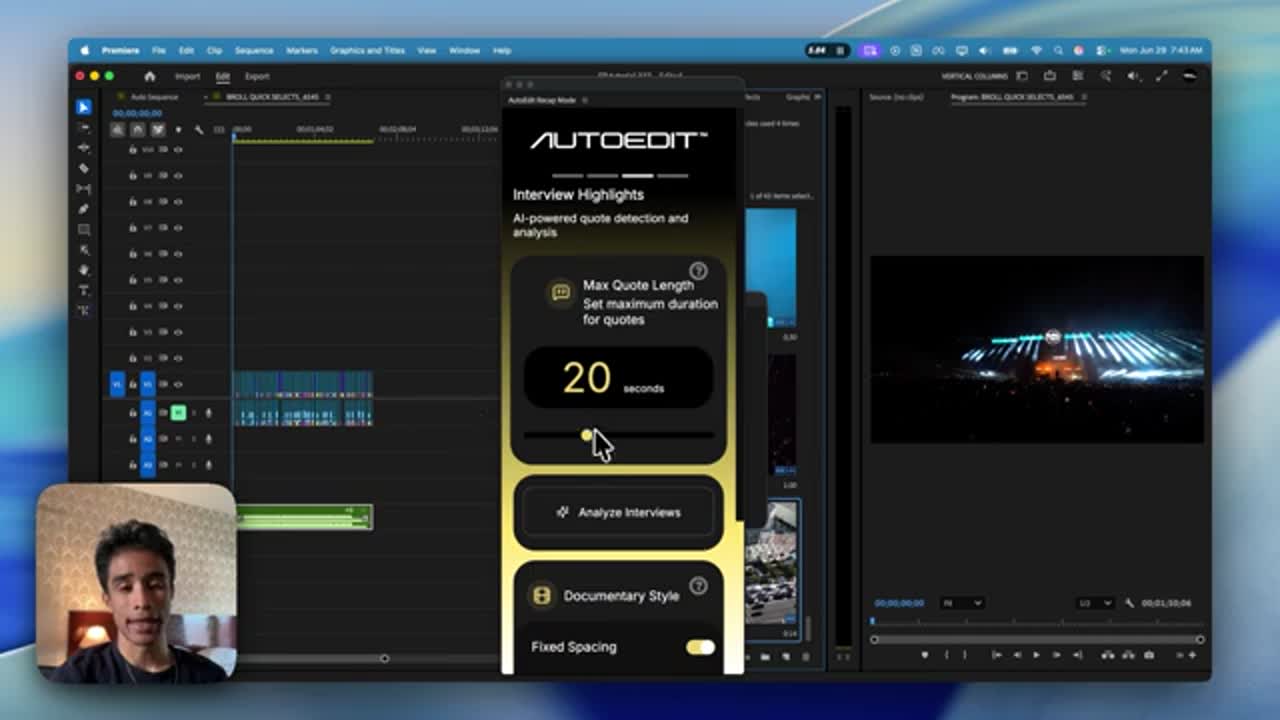Toggle V1 track eye visibility
This screenshot has height=720, width=1280.
pyautogui.click(x=178, y=384)
